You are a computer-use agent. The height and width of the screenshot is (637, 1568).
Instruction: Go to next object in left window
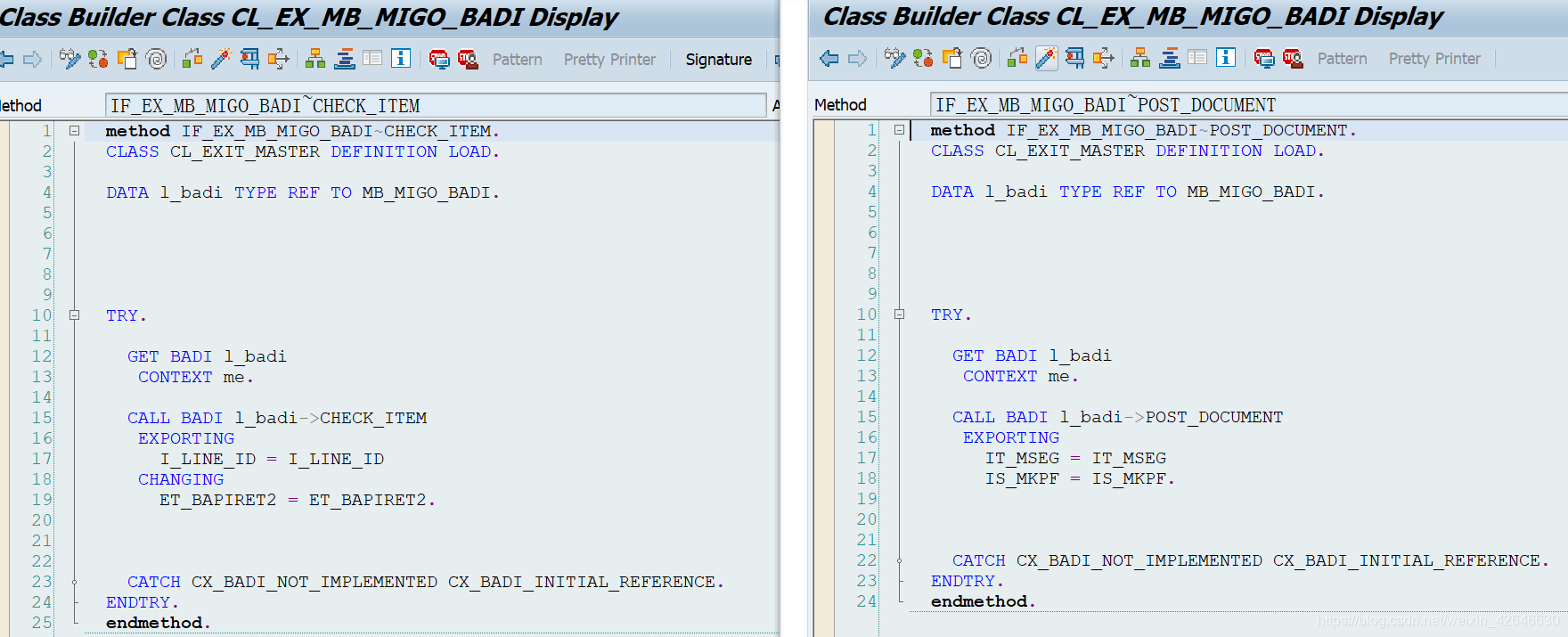coord(33,60)
